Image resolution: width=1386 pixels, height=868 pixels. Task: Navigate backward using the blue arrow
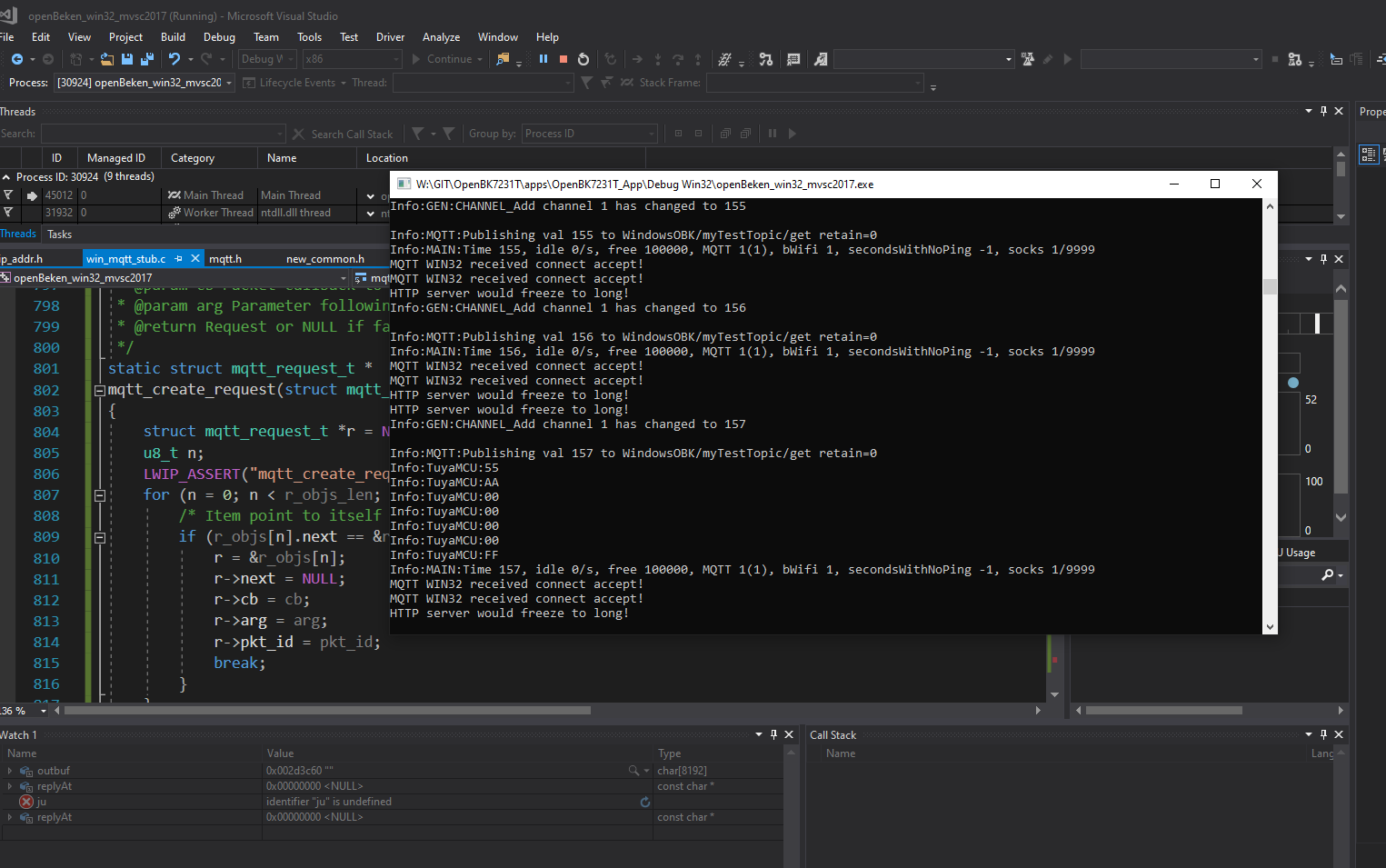pyautogui.click(x=17, y=59)
